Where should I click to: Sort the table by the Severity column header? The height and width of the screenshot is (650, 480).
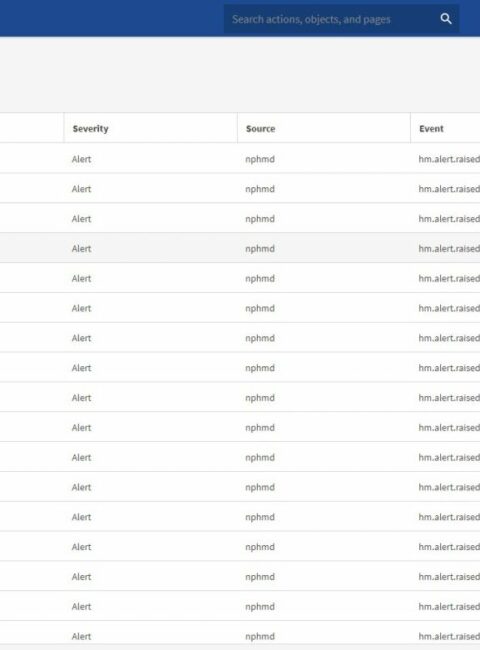coord(90,129)
